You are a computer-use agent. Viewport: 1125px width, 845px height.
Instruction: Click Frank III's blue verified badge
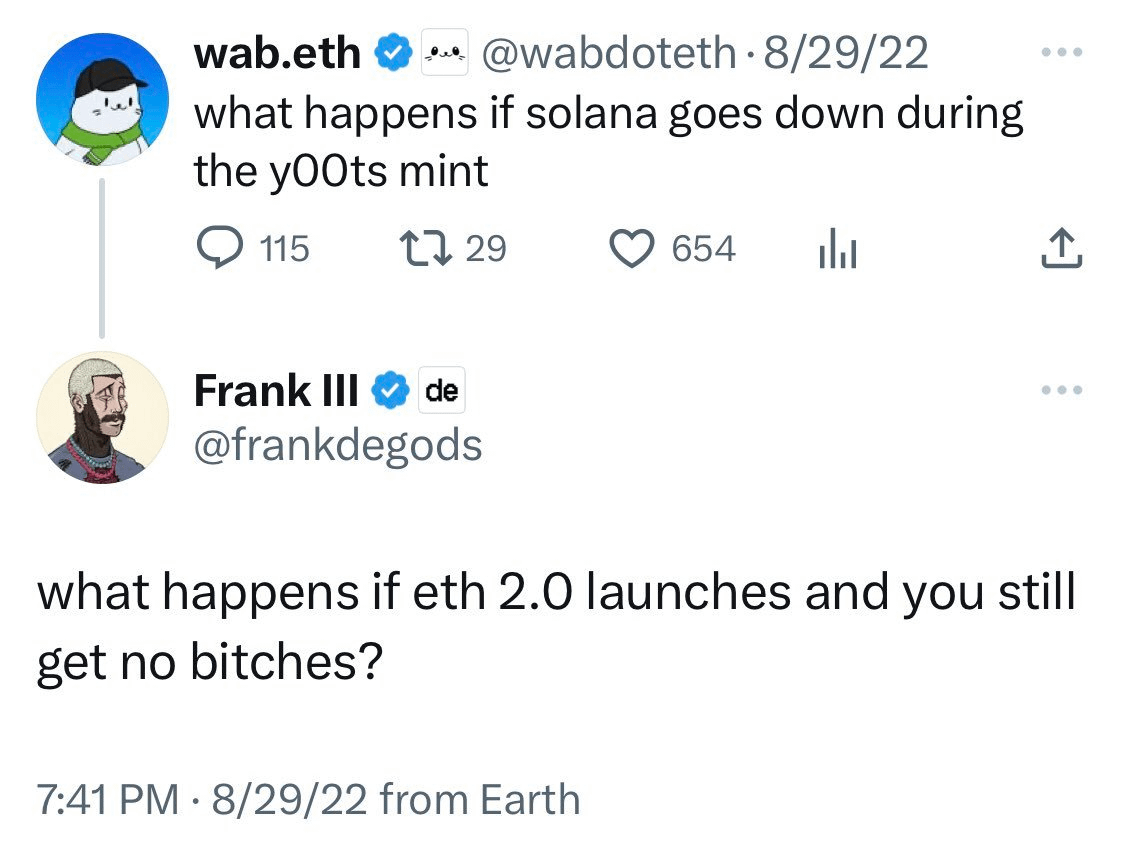pos(390,390)
